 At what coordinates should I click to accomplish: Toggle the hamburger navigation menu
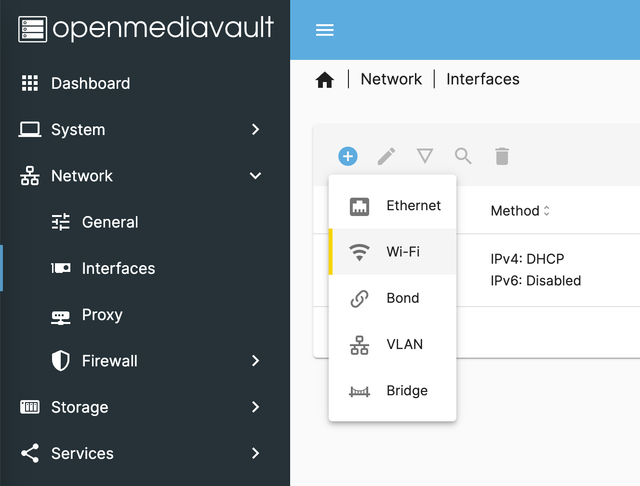[x=324, y=30]
